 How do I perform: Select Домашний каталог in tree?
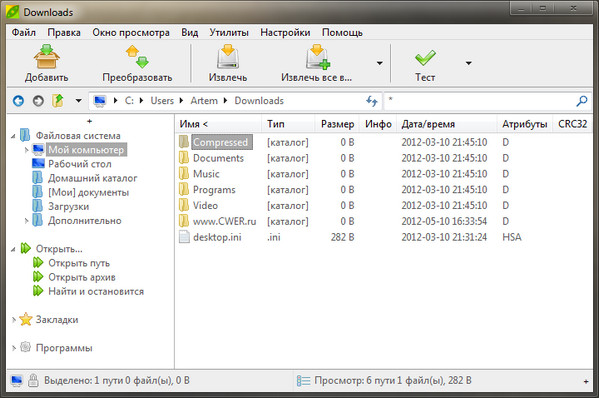pos(92,178)
